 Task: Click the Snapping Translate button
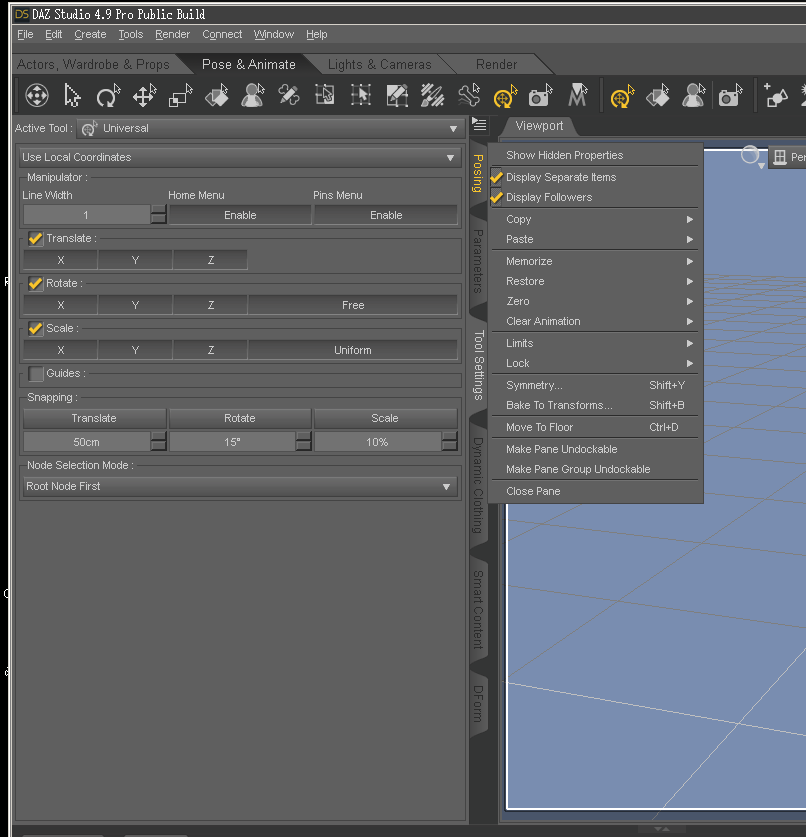[x=94, y=418]
